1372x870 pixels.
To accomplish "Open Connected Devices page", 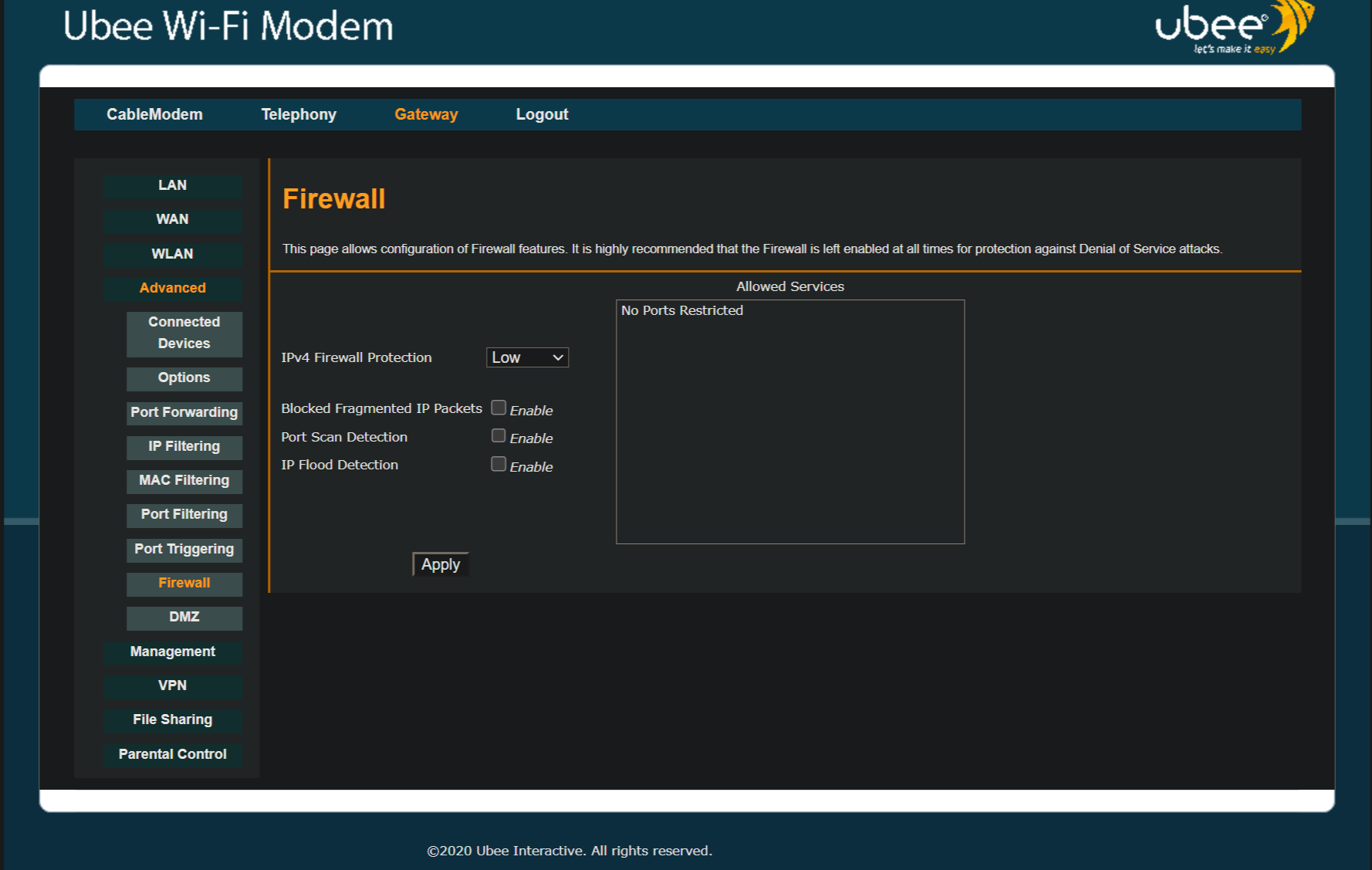I will [x=184, y=333].
